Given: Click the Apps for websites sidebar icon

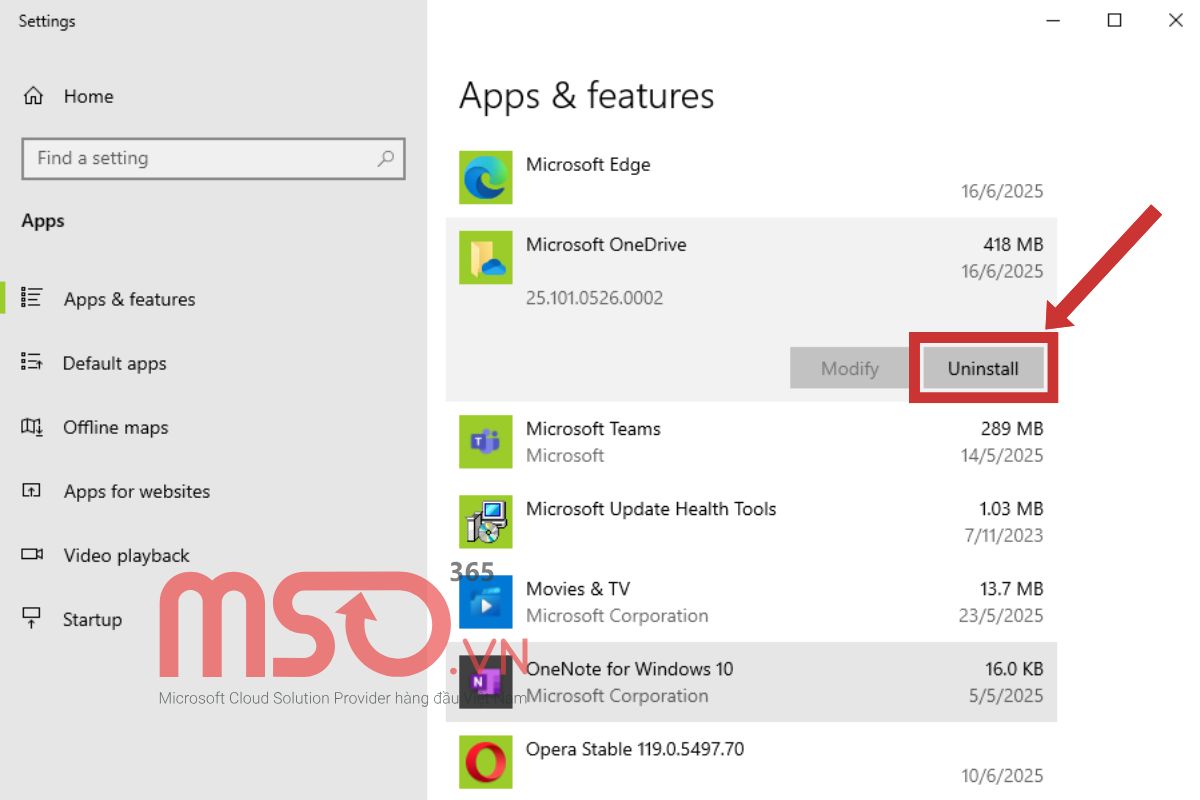Looking at the screenshot, I should pos(32,491).
